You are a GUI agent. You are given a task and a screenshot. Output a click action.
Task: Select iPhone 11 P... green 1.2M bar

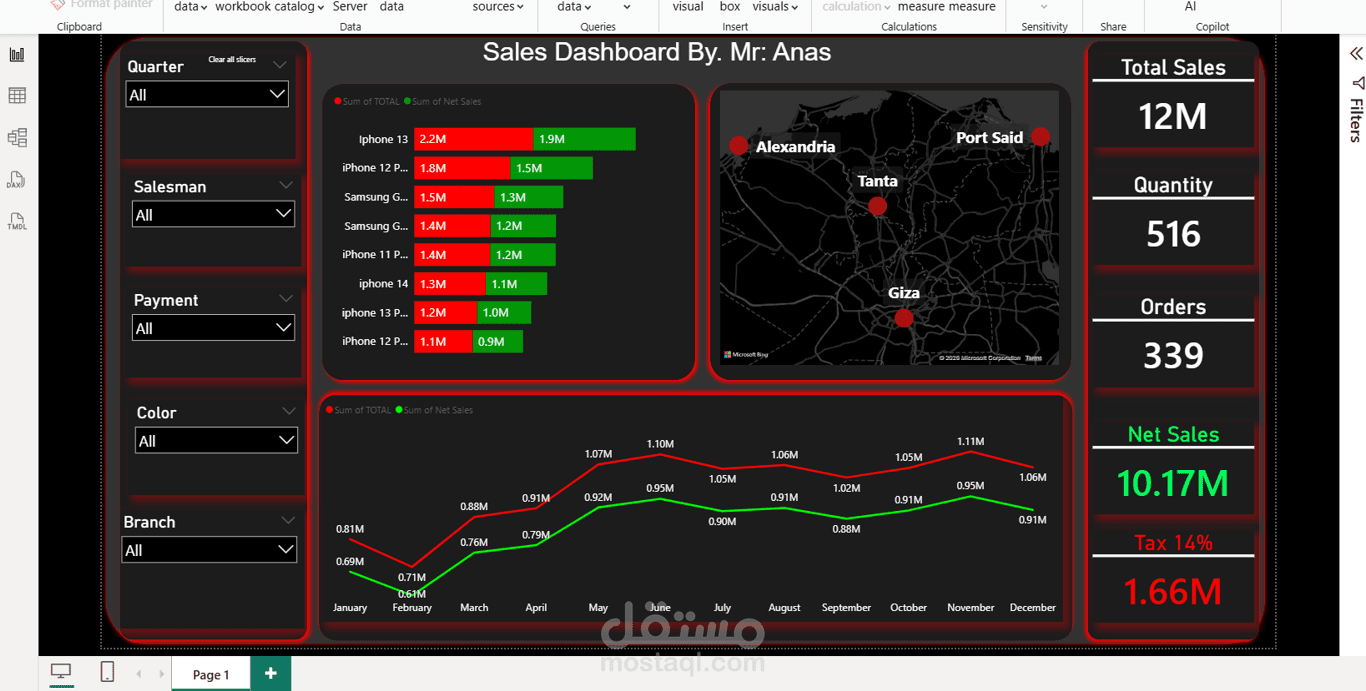pyautogui.click(x=523, y=255)
